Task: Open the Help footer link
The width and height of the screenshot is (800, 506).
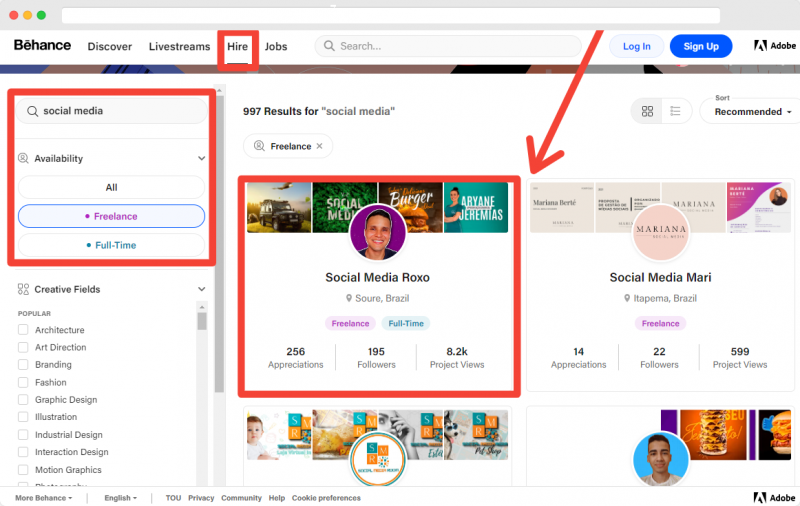Action: pyautogui.click(x=277, y=498)
